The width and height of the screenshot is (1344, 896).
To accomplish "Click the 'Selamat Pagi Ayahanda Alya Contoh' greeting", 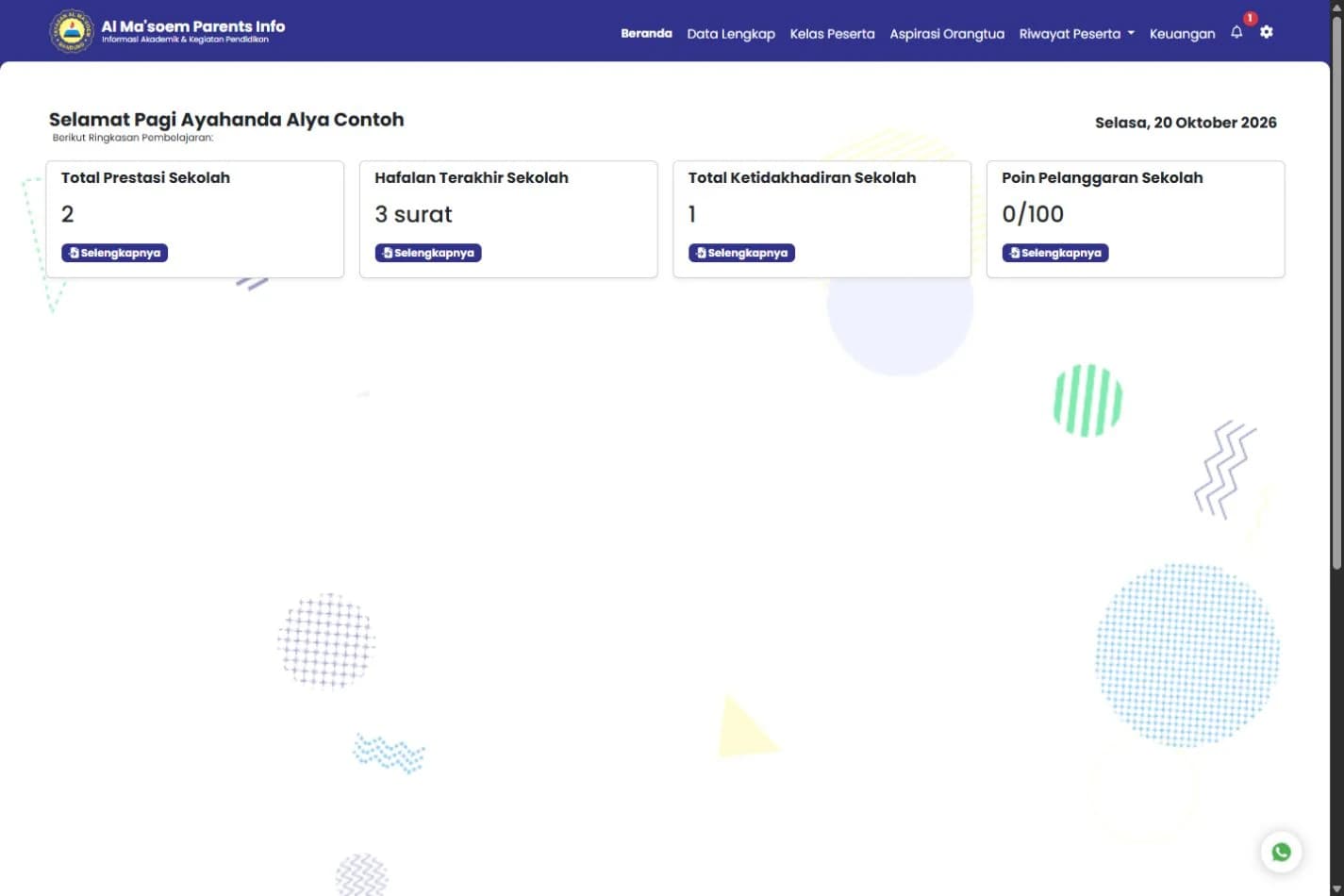I will point(226,120).
